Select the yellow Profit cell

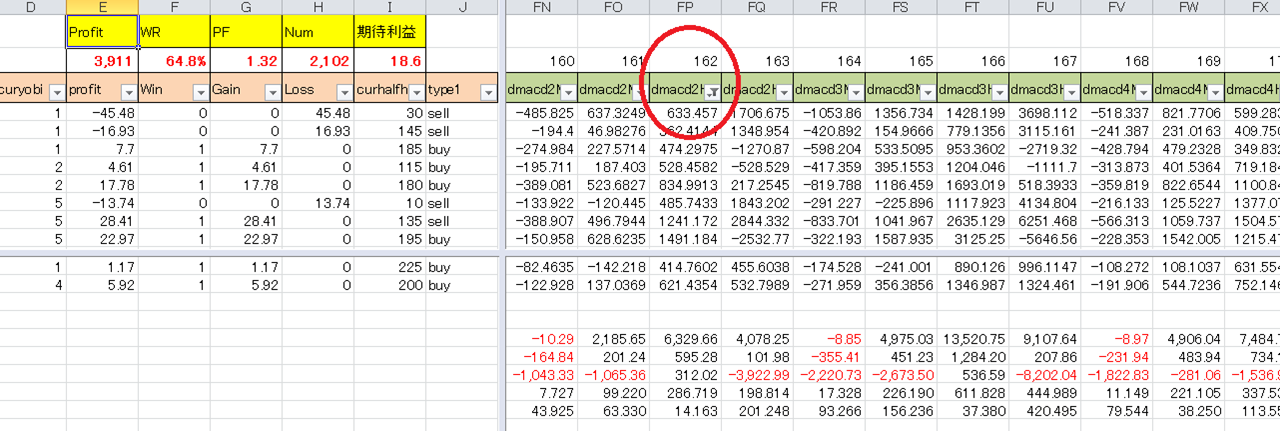pyautogui.click(x=102, y=31)
